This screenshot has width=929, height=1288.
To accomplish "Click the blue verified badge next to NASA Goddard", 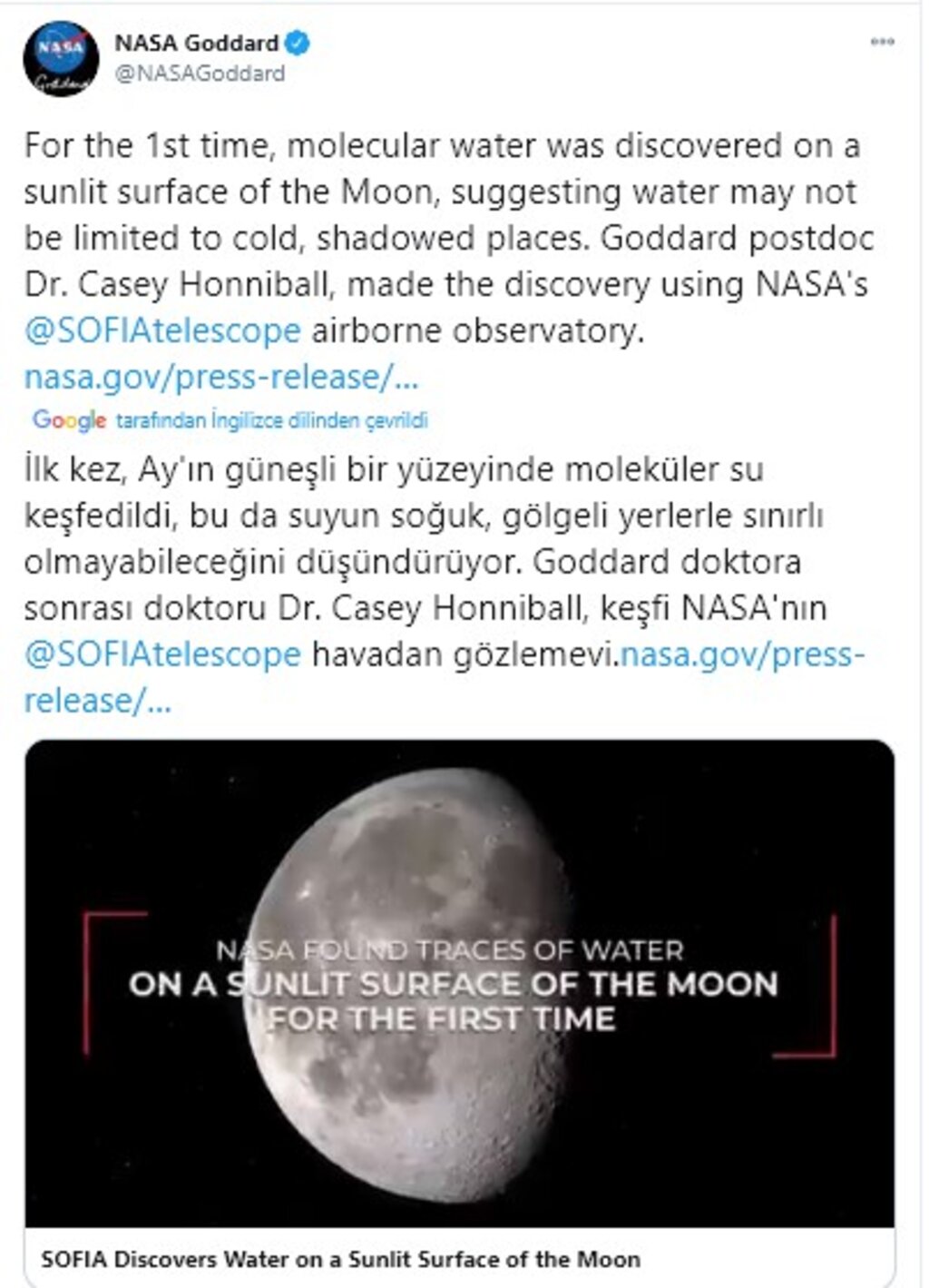I will [298, 43].
